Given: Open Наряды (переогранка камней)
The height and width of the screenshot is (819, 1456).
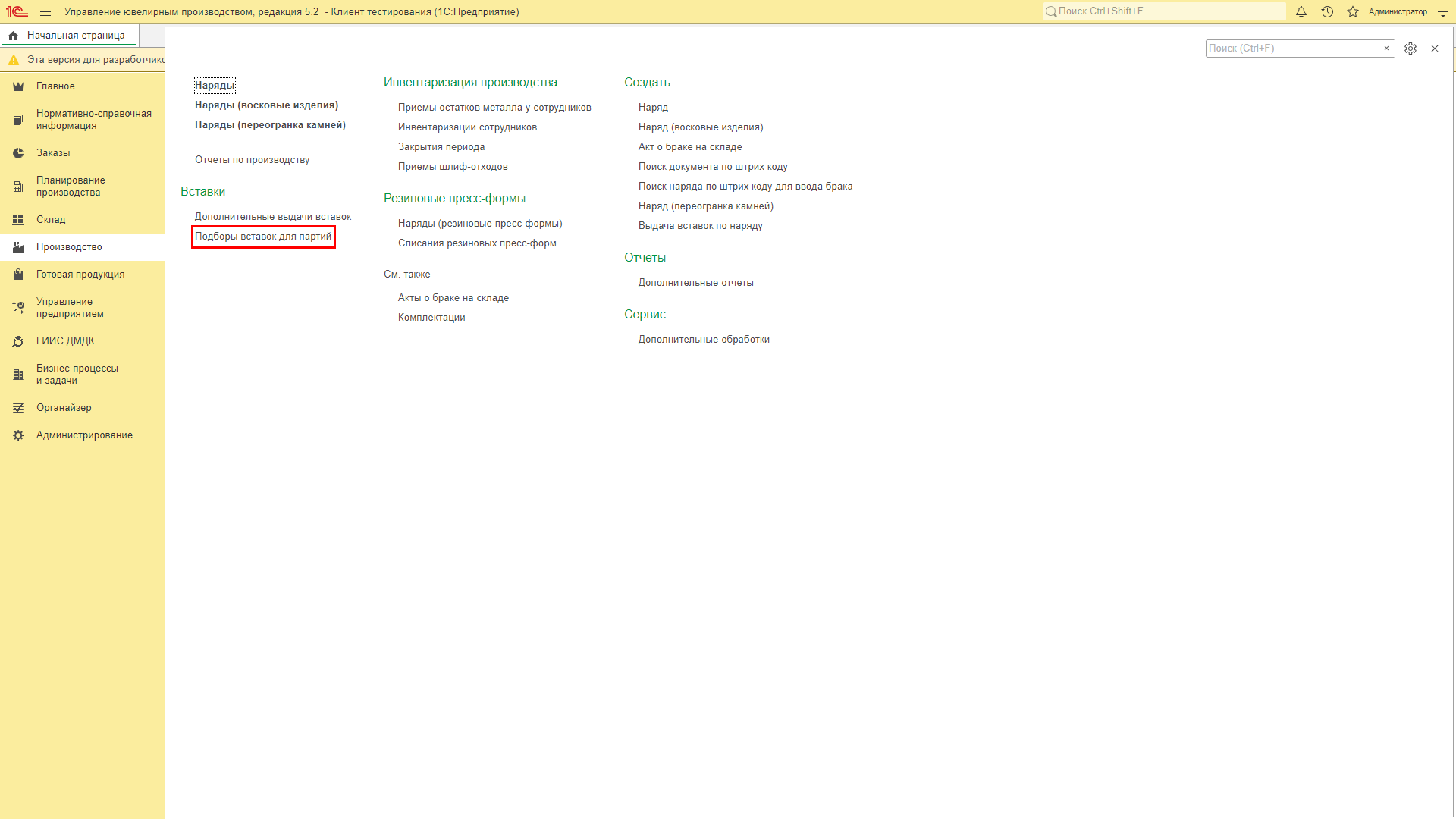Looking at the screenshot, I should tap(270, 125).
